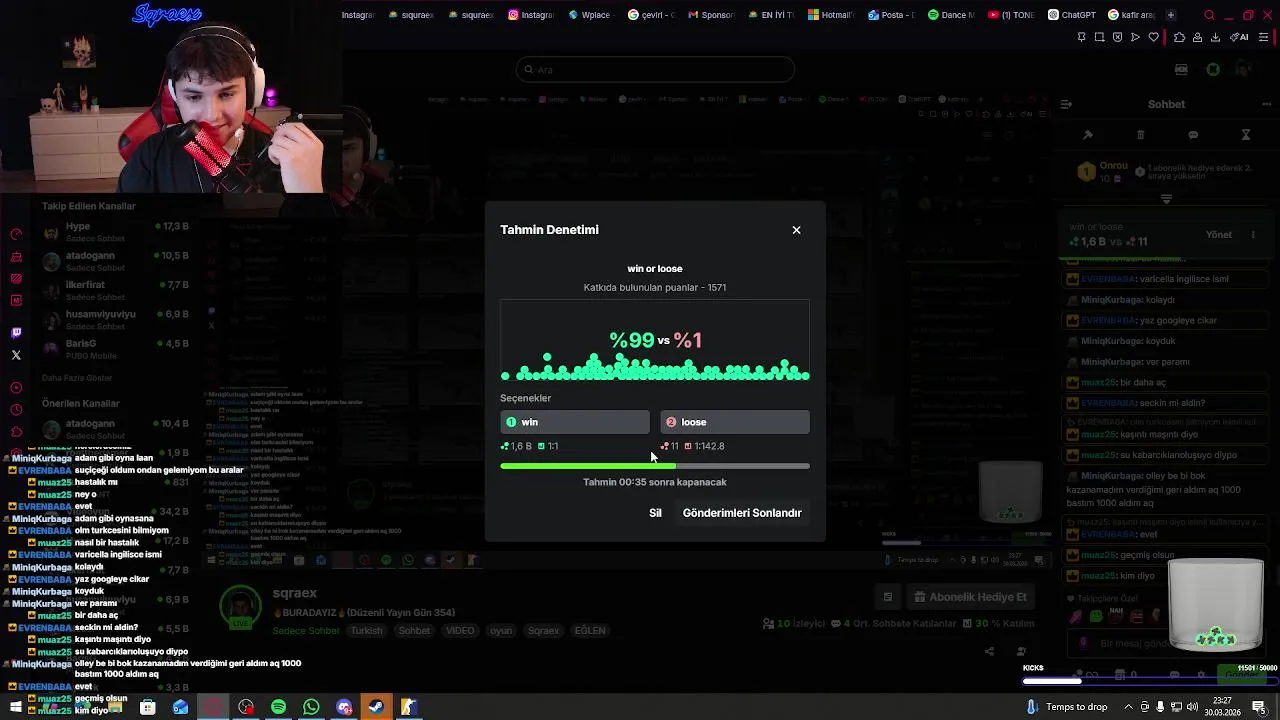
Task: Click the browser extensions puzzle icon
Action: [1179, 37]
